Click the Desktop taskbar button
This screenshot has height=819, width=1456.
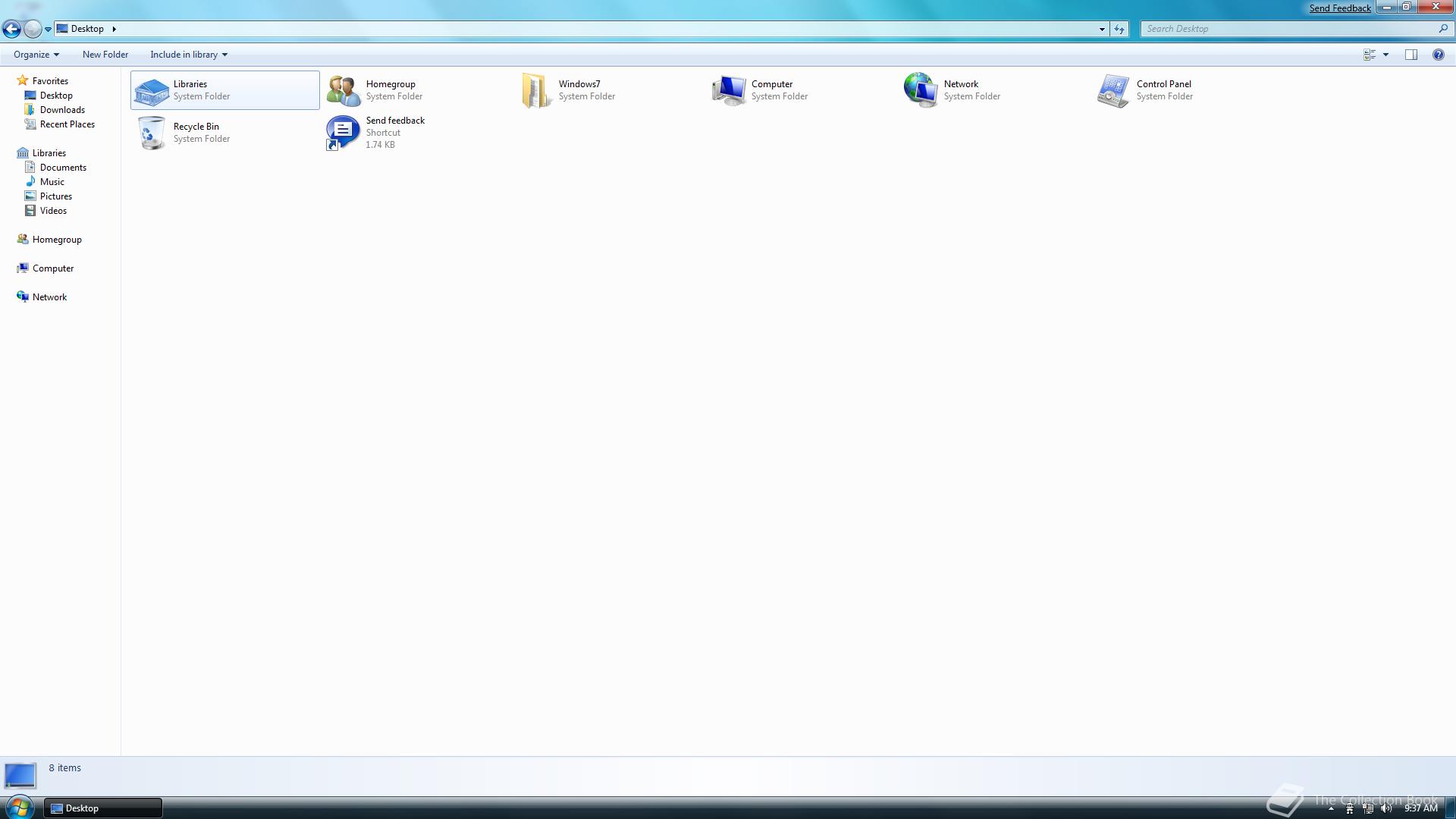pyautogui.click(x=103, y=808)
